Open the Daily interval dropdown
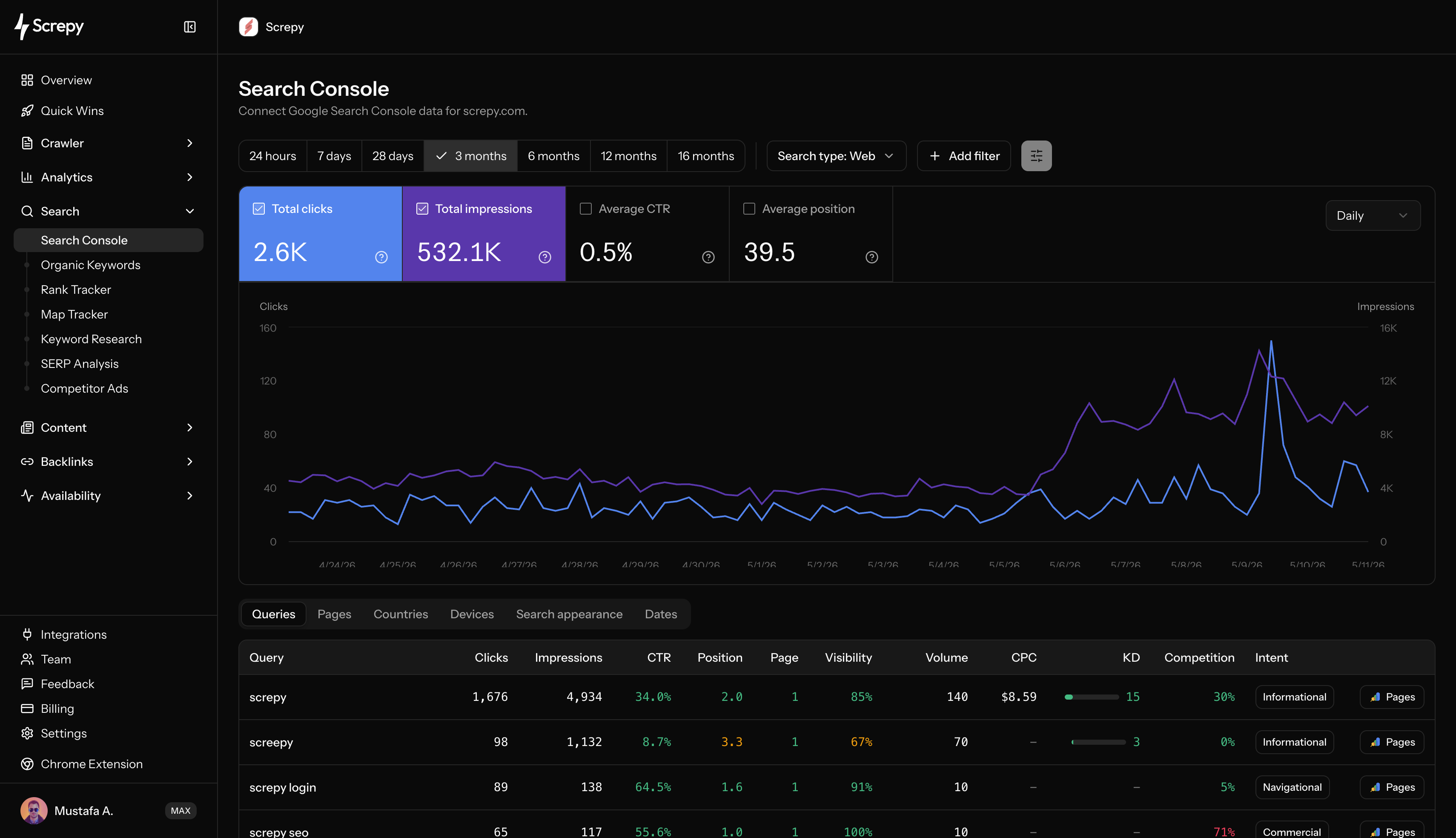Screen dimensions: 1456x838 click(x=1373, y=216)
